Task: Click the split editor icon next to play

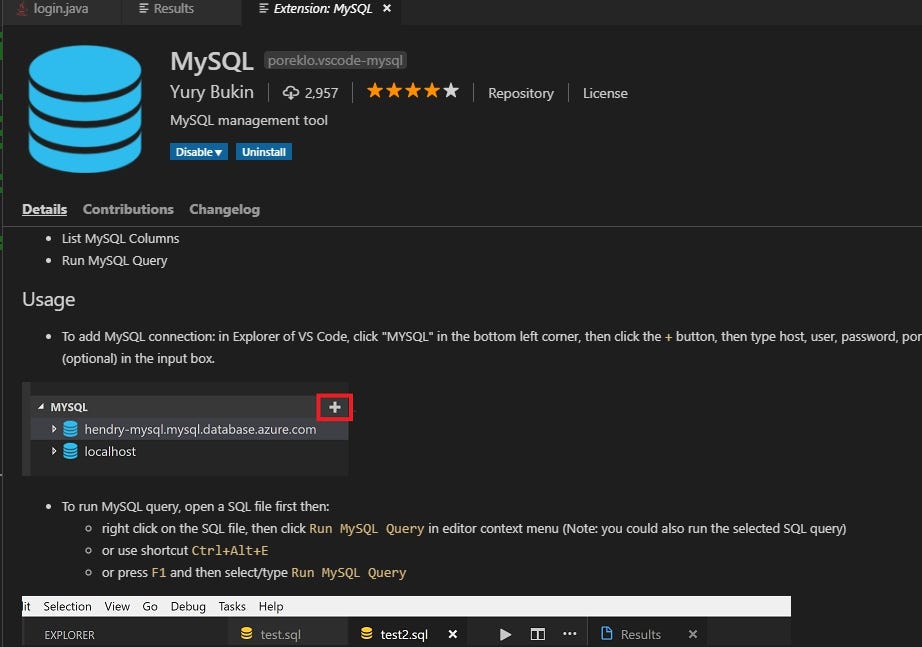Action: pyautogui.click(x=537, y=634)
